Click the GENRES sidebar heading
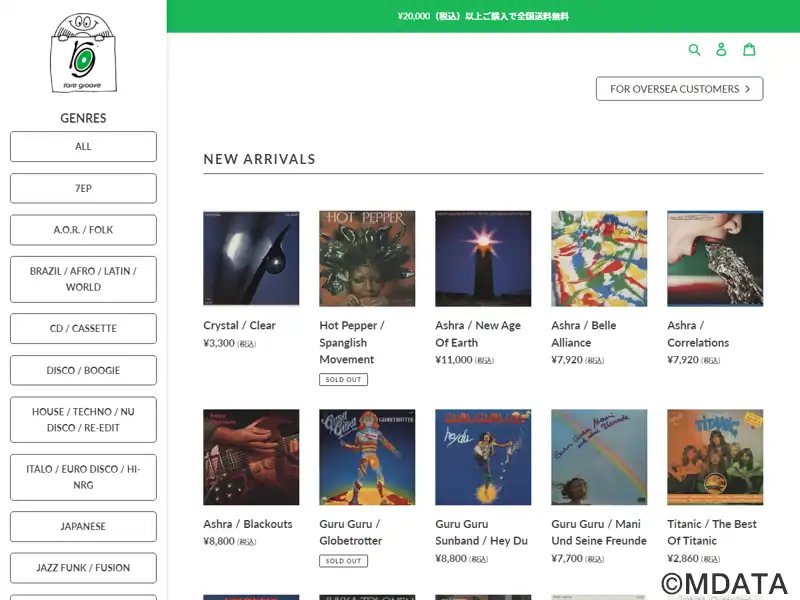 [x=83, y=118]
